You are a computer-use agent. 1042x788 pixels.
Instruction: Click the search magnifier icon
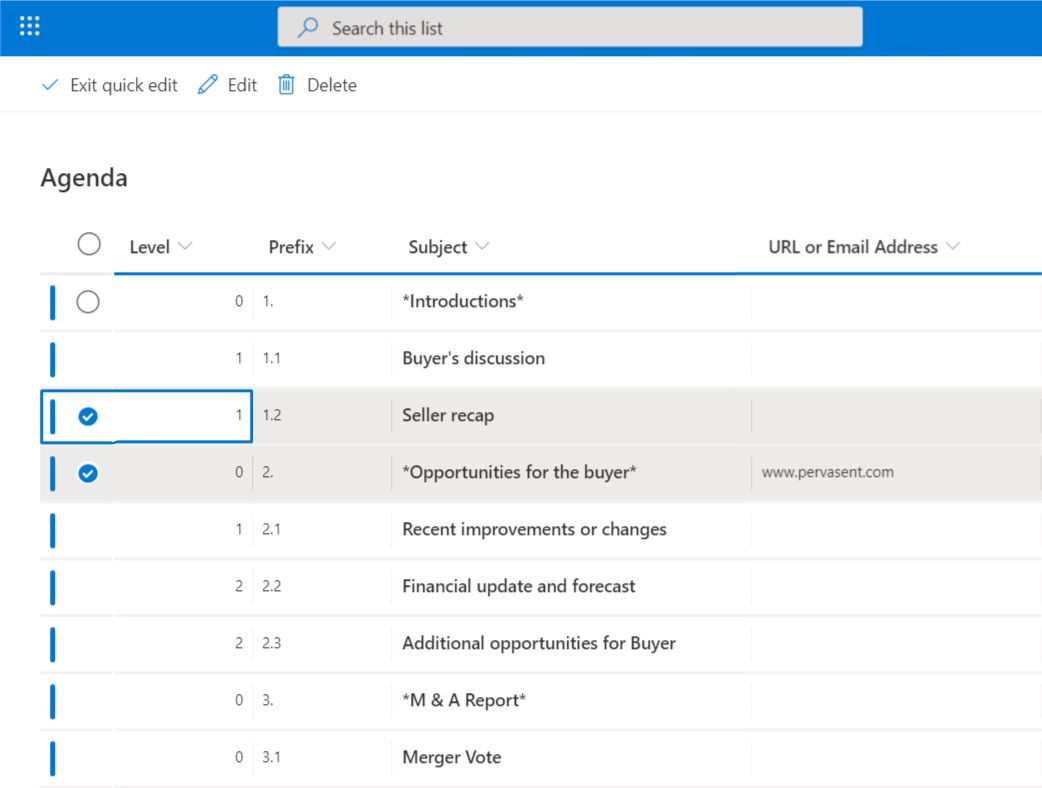click(307, 28)
